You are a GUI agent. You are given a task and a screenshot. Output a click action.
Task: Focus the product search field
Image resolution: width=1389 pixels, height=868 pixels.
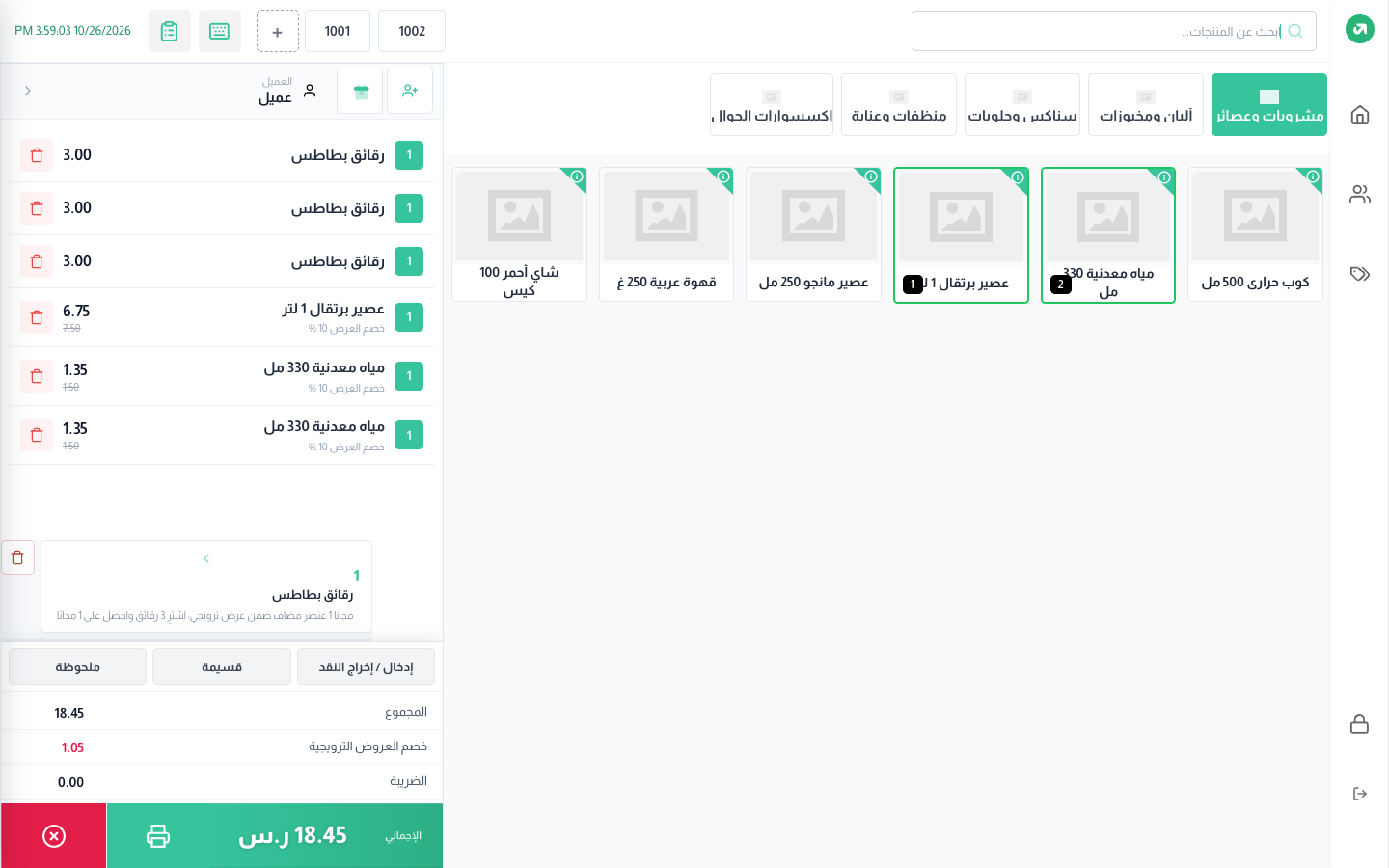point(1114,31)
